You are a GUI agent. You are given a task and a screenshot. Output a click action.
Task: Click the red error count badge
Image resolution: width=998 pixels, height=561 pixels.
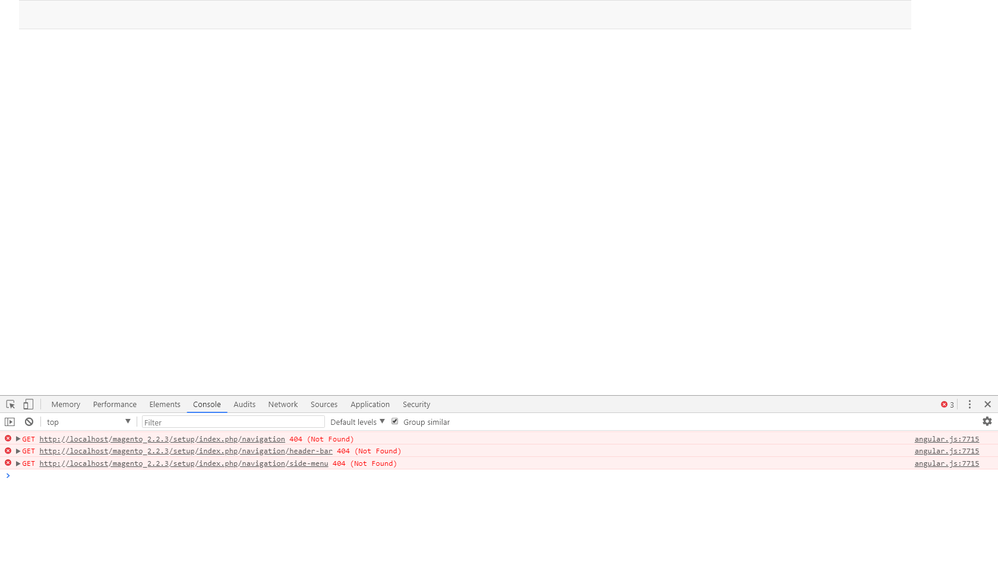947,405
